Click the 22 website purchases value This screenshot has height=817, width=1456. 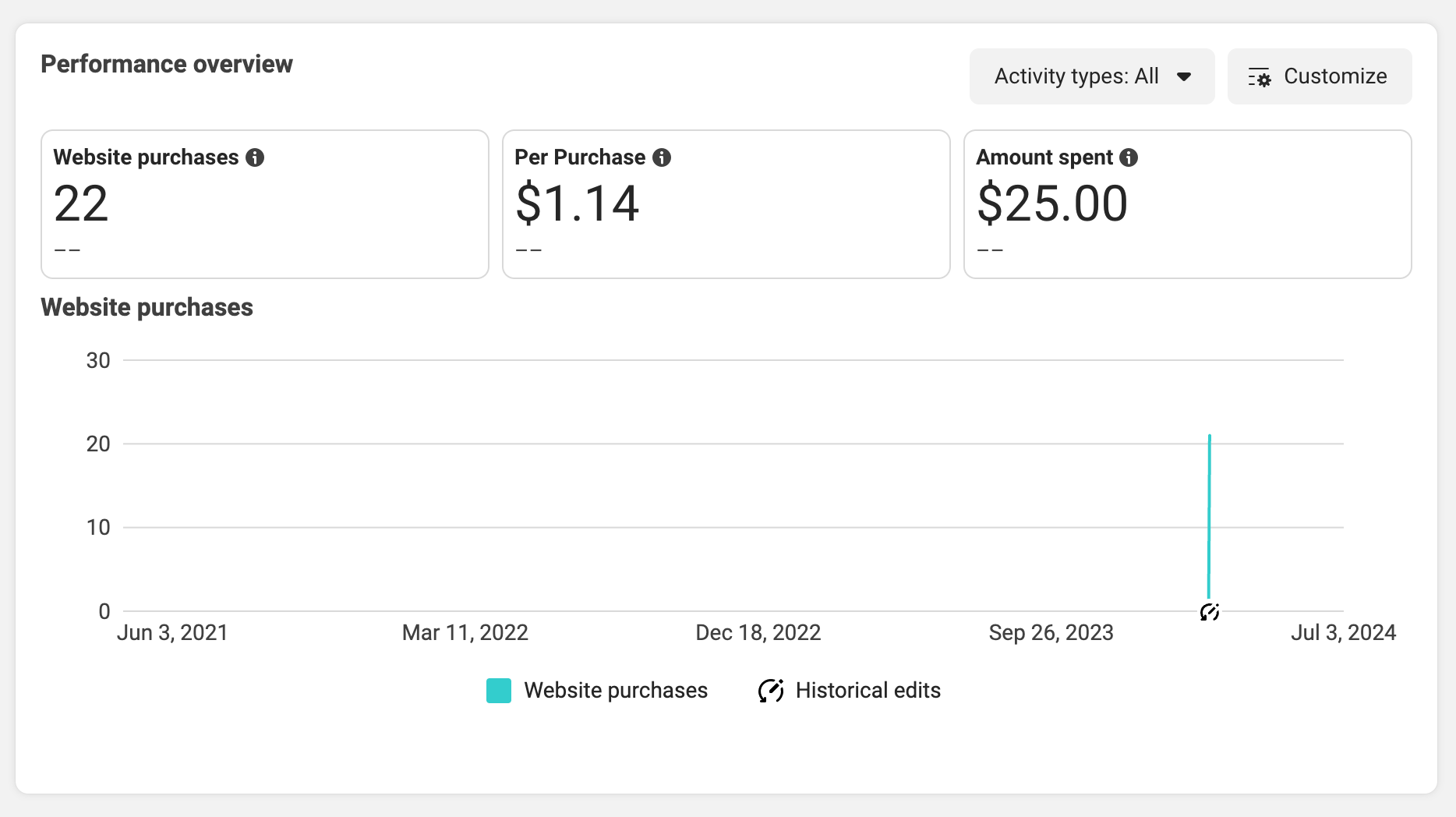[81, 204]
